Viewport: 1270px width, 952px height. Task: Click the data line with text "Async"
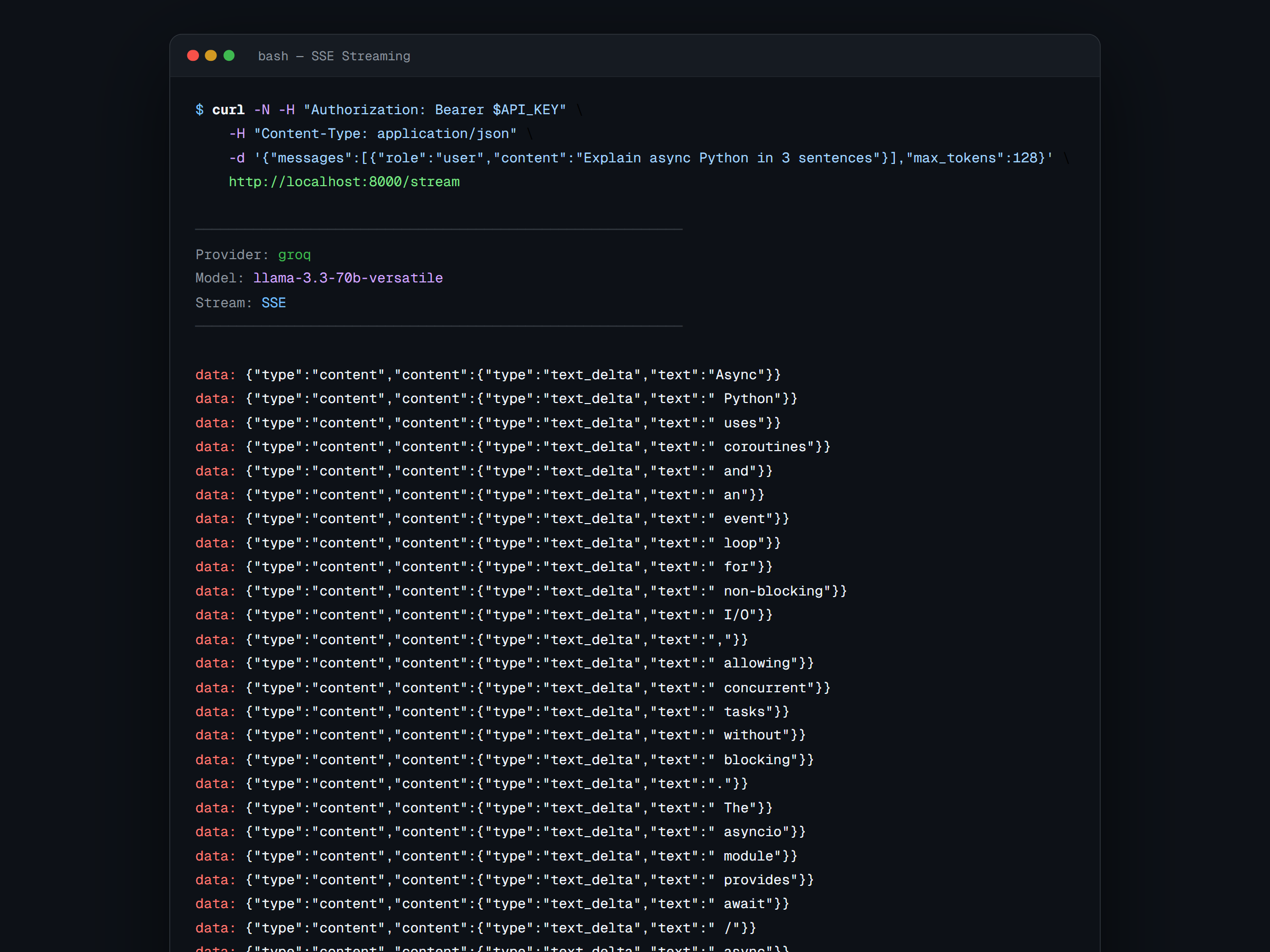488,374
